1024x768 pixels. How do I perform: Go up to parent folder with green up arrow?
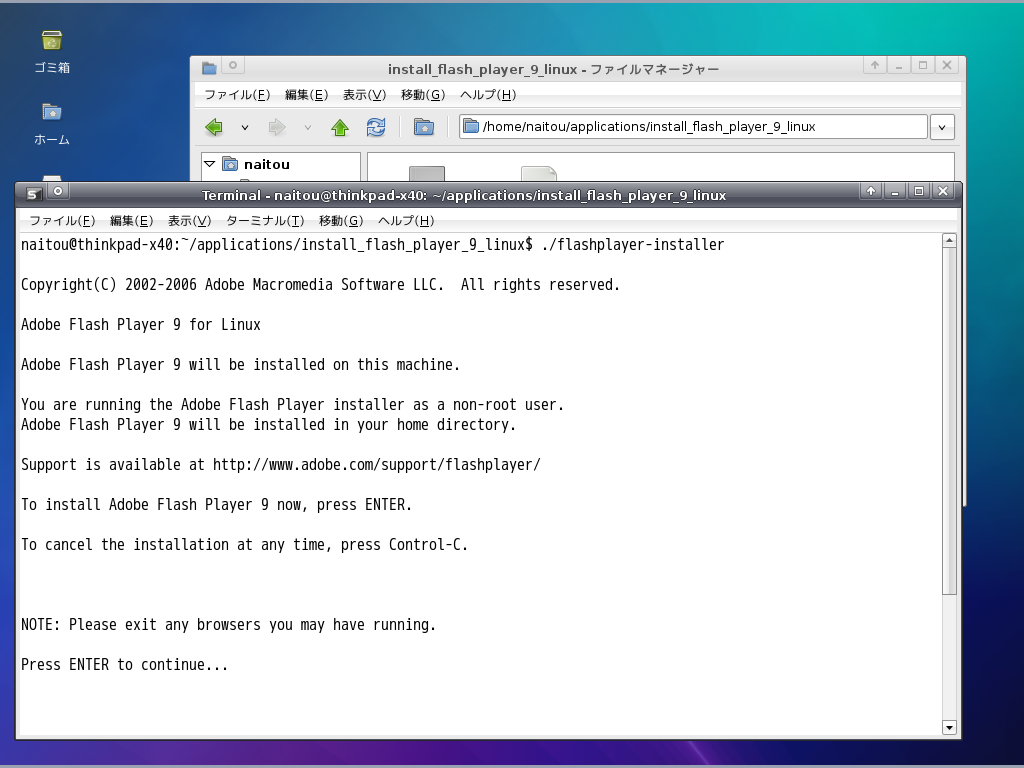pyautogui.click(x=340, y=127)
